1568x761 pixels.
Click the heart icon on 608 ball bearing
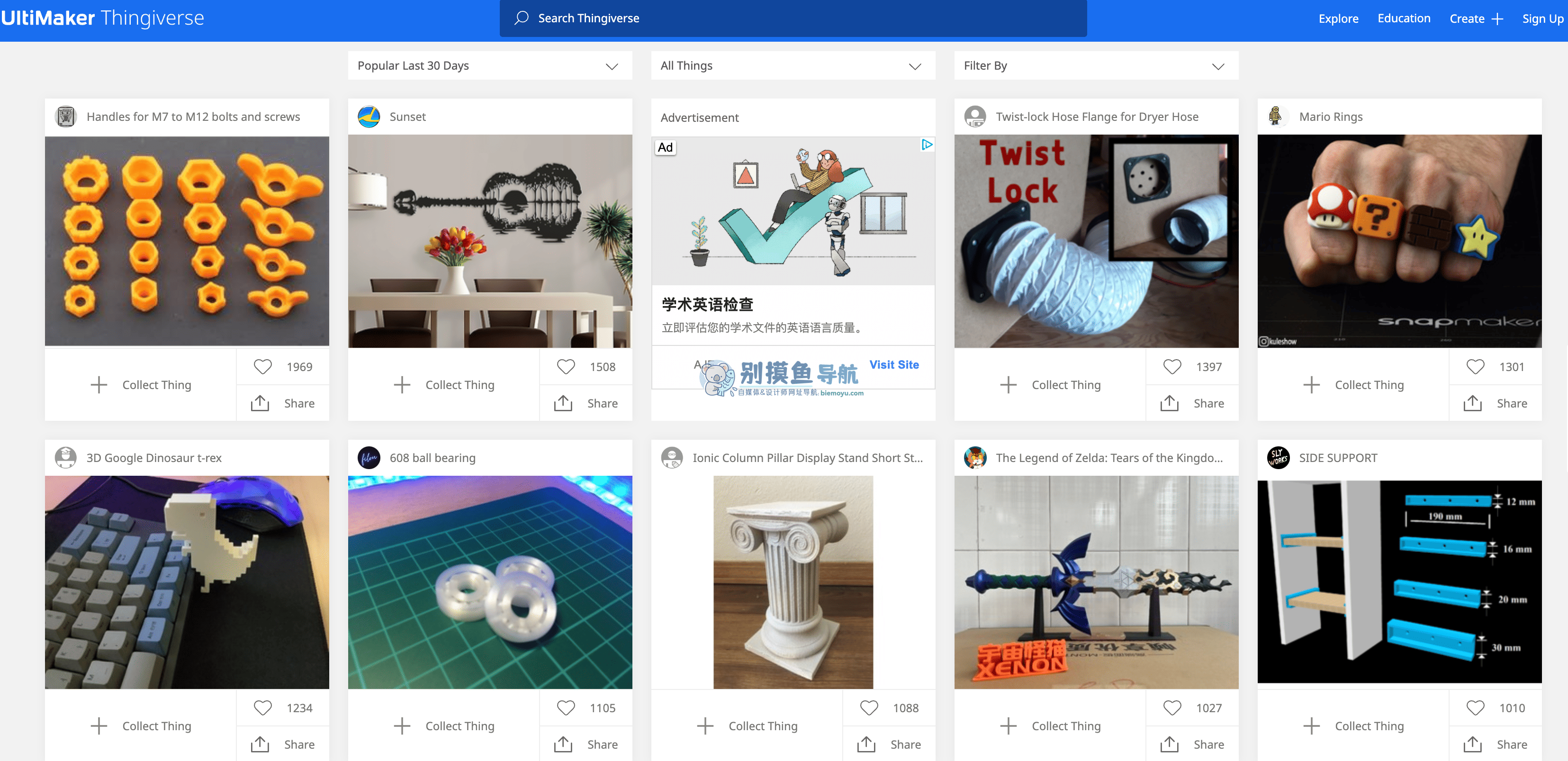566,707
